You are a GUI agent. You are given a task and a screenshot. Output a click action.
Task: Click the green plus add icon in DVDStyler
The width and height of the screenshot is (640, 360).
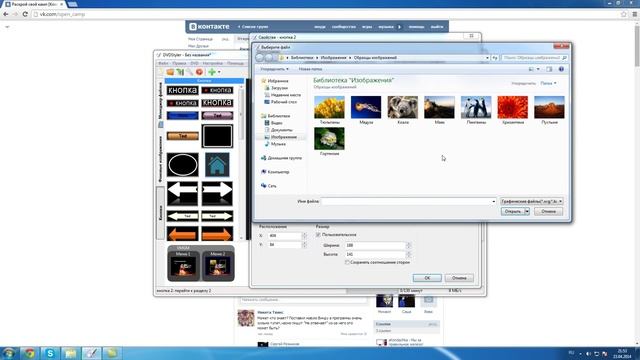211,72
